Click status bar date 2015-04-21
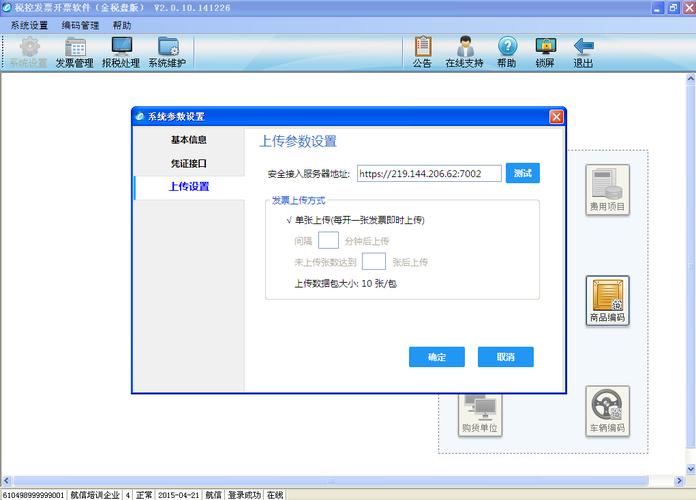This screenshot has height=500, width=696. pyautogui.click(x=178, y=495)
